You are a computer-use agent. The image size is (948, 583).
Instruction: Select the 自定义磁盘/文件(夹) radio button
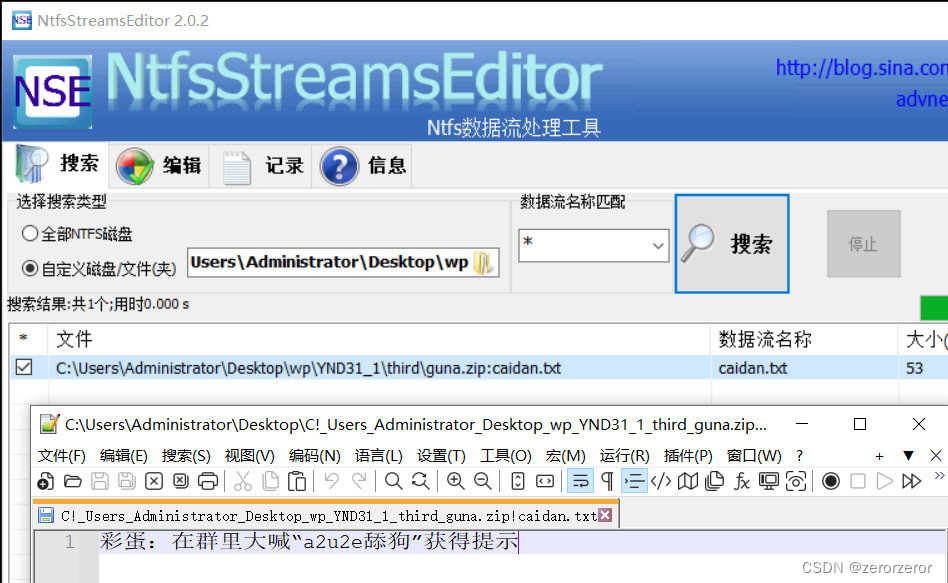click(x=30, y=268)
